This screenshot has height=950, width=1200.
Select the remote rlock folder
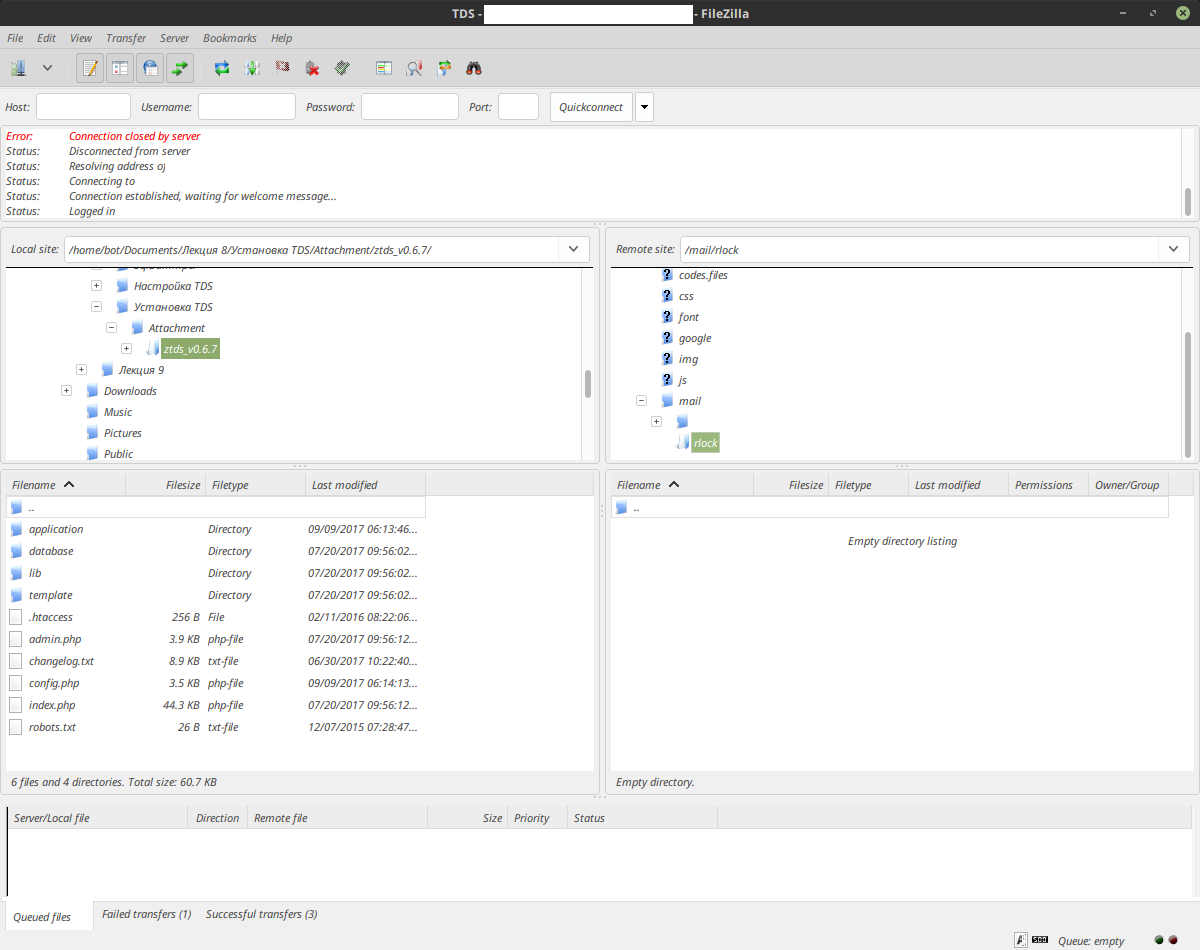706,443
